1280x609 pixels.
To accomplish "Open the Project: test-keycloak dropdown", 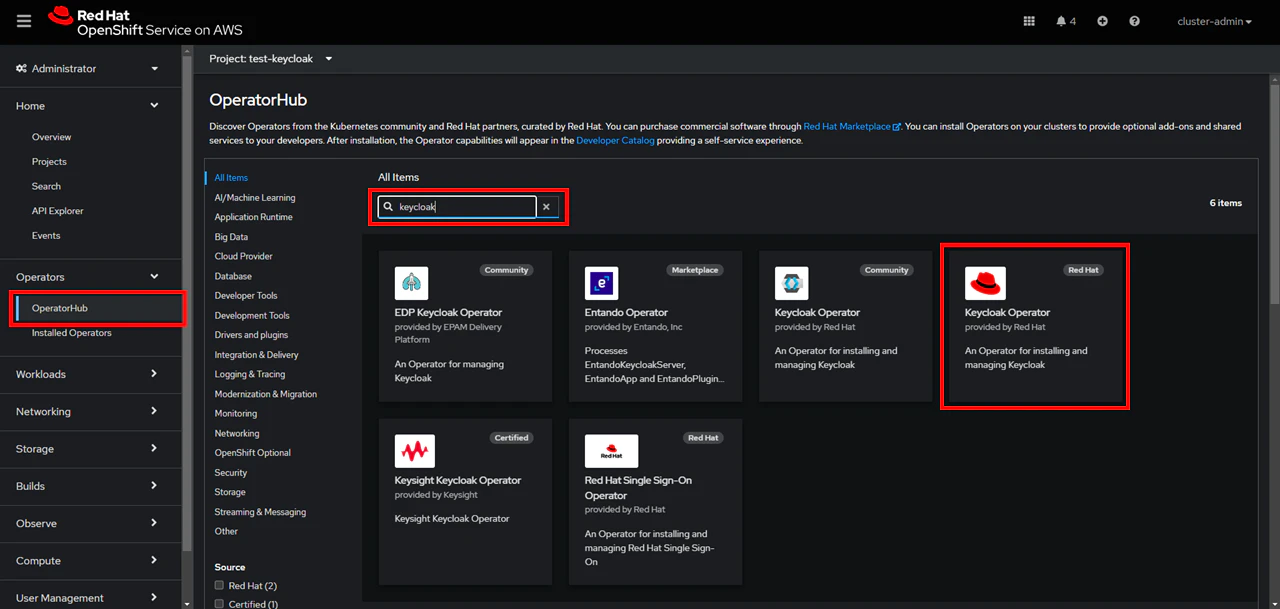I will click(x=271, y=59).
